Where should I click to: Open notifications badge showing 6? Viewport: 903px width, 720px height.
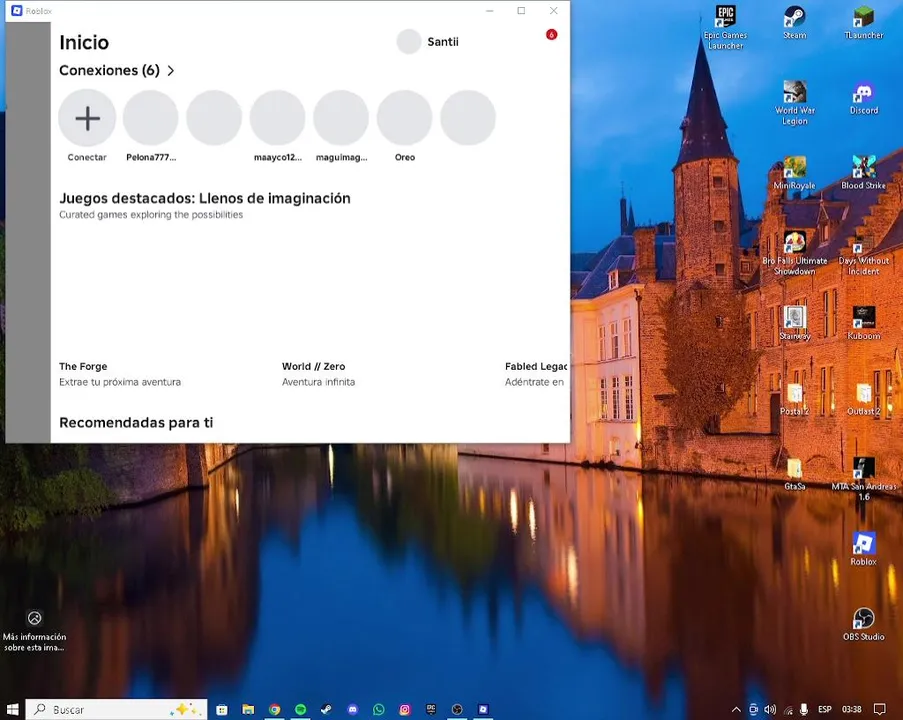(552, 35)
